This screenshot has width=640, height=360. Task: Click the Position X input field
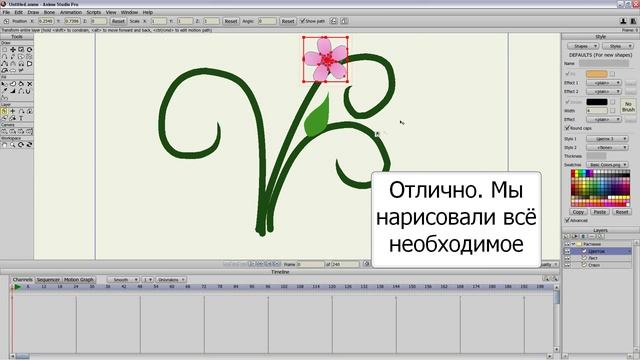tap(46, 21)
